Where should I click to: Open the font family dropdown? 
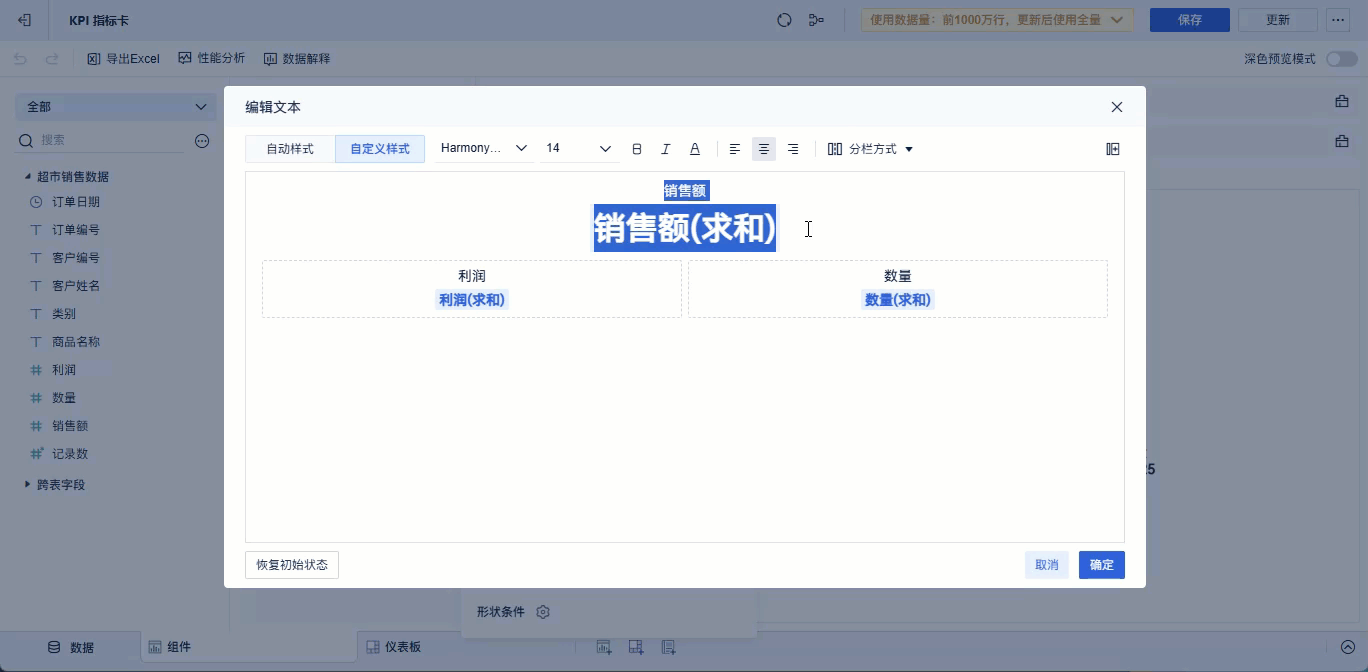pyautogui.click(x=484, y=148)
